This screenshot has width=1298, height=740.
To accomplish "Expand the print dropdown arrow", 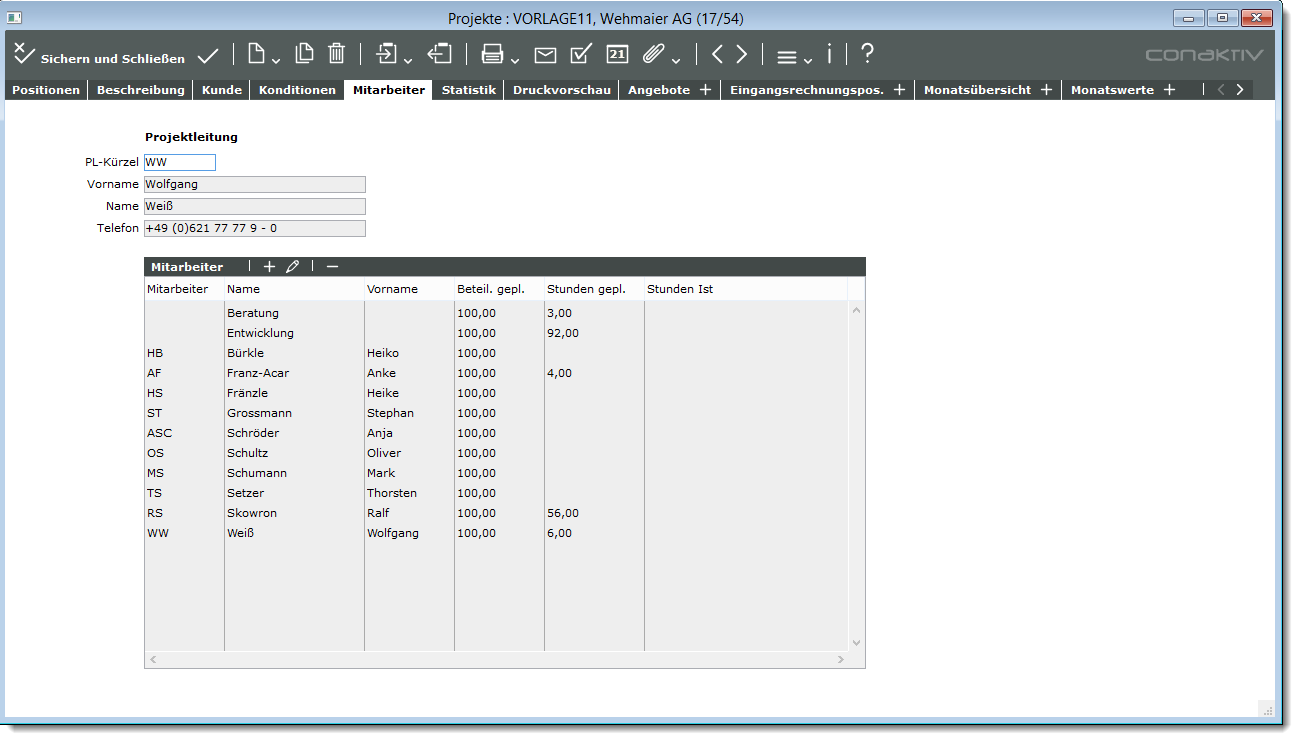I will click(515, 61).
